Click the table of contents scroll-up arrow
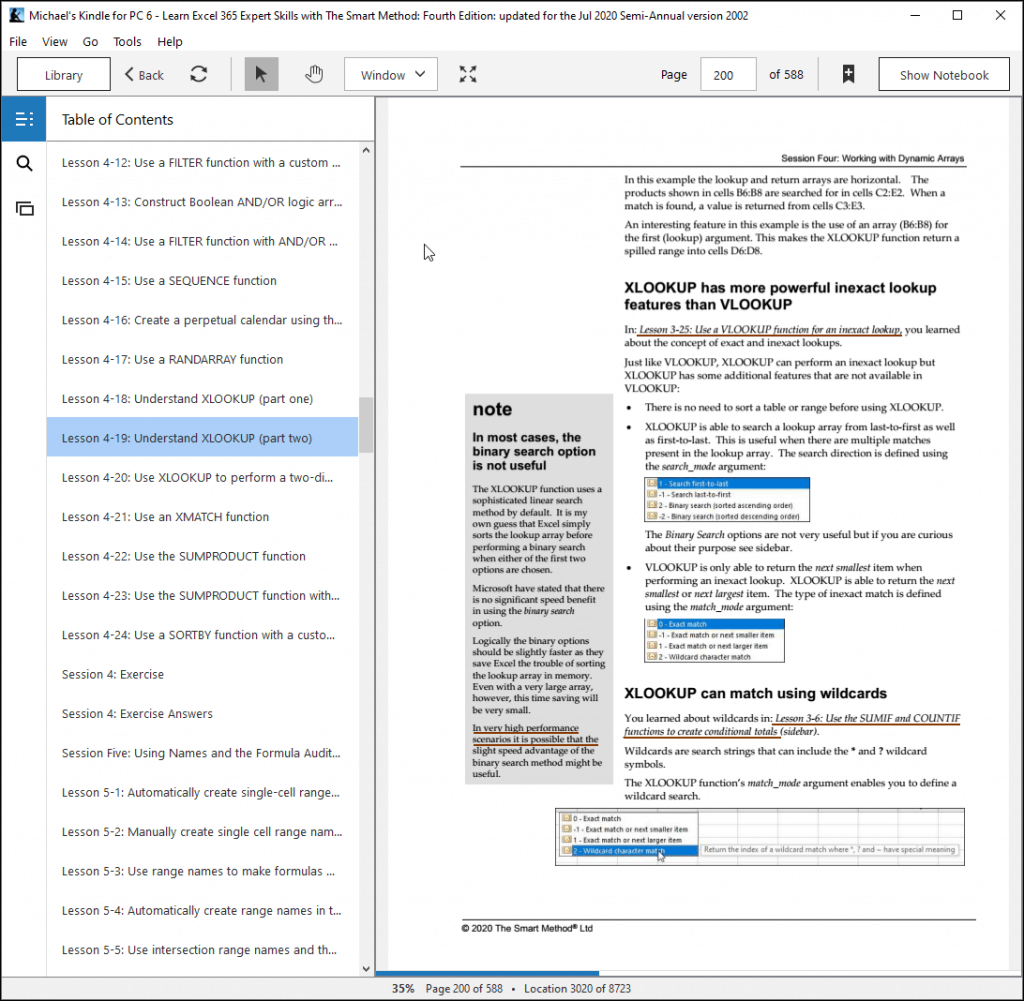The height and width of the screenshot is (1001, 1024). 366,150
